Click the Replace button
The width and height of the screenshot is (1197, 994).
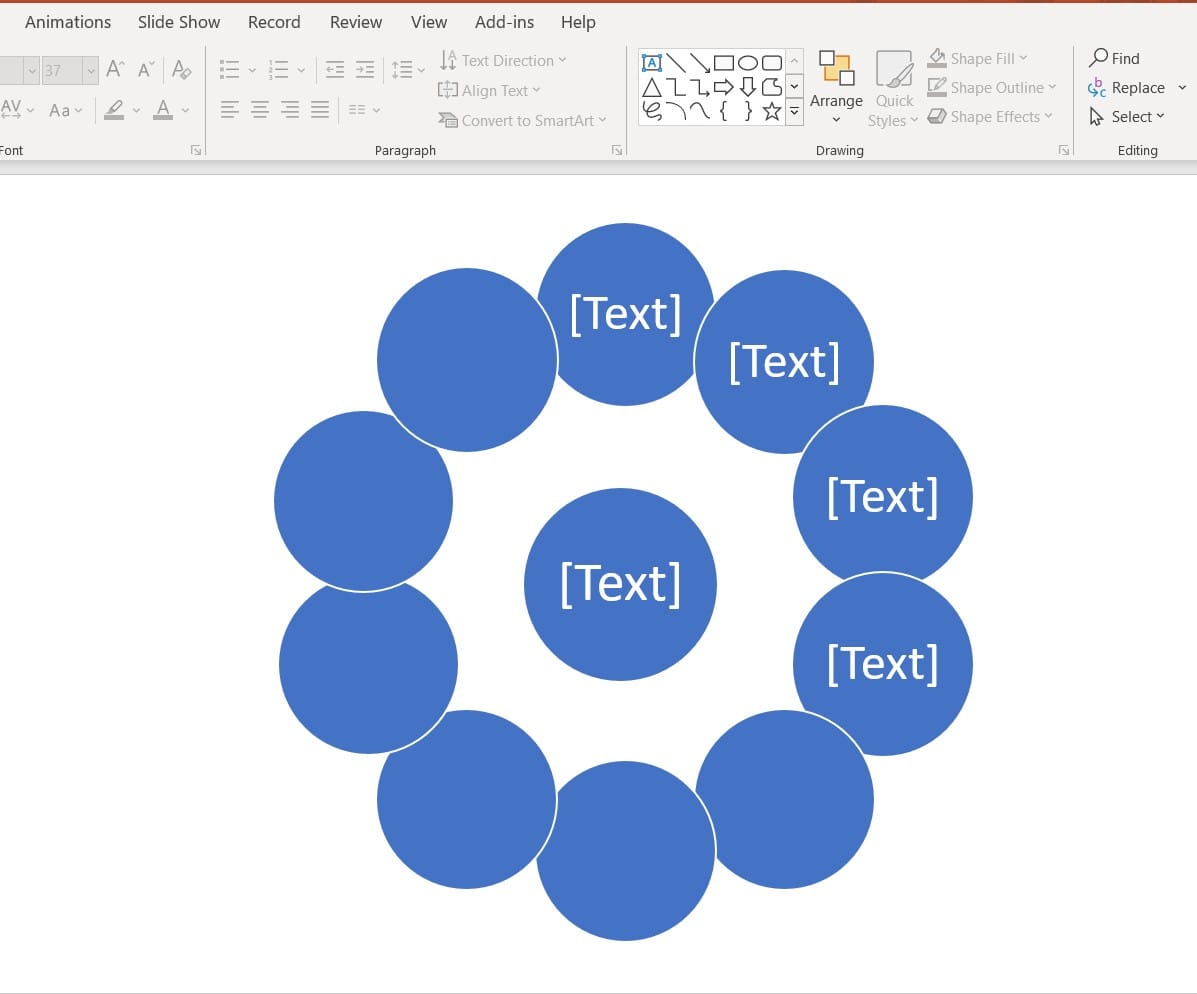(x=1127, y=87)
